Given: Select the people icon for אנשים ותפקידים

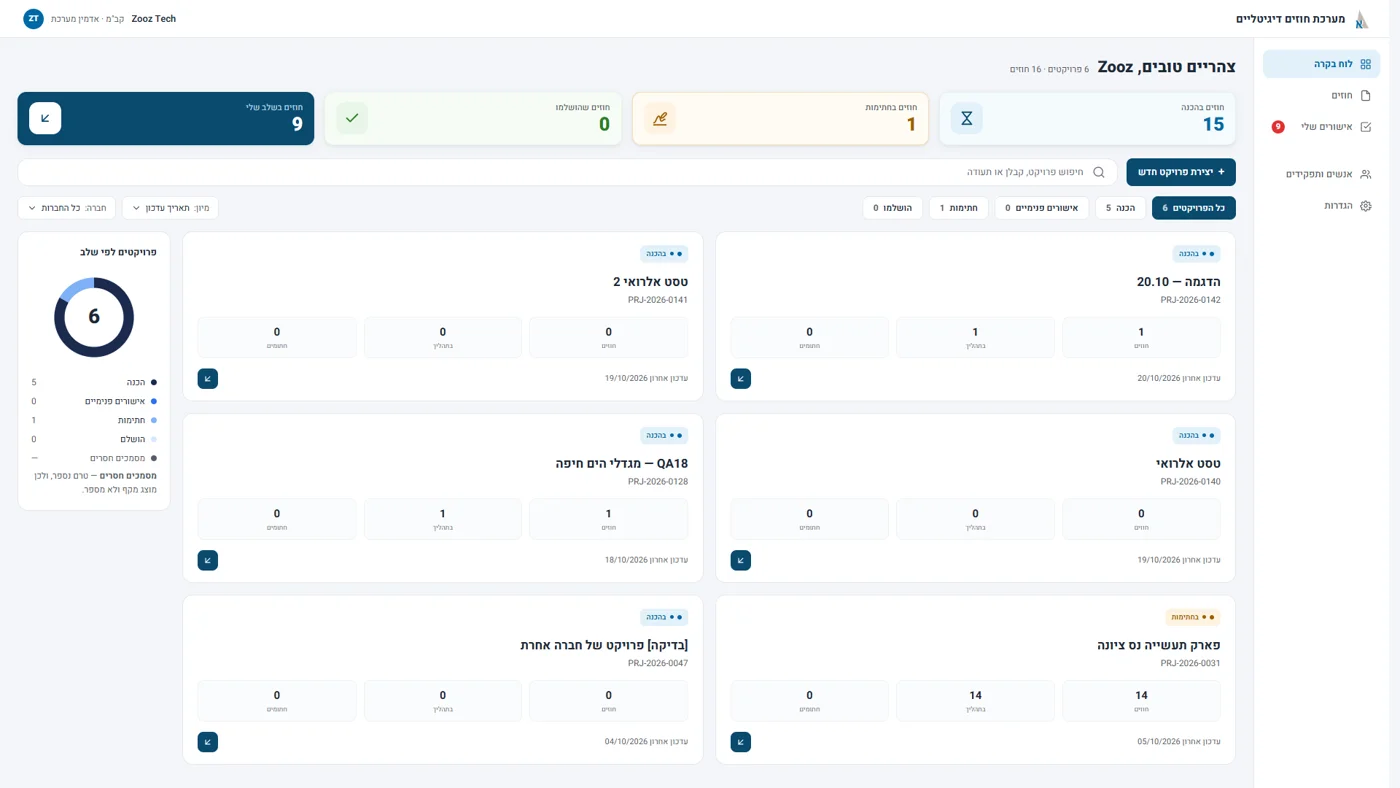Looking at the screenshot, I should click(x=1365, y=174).
